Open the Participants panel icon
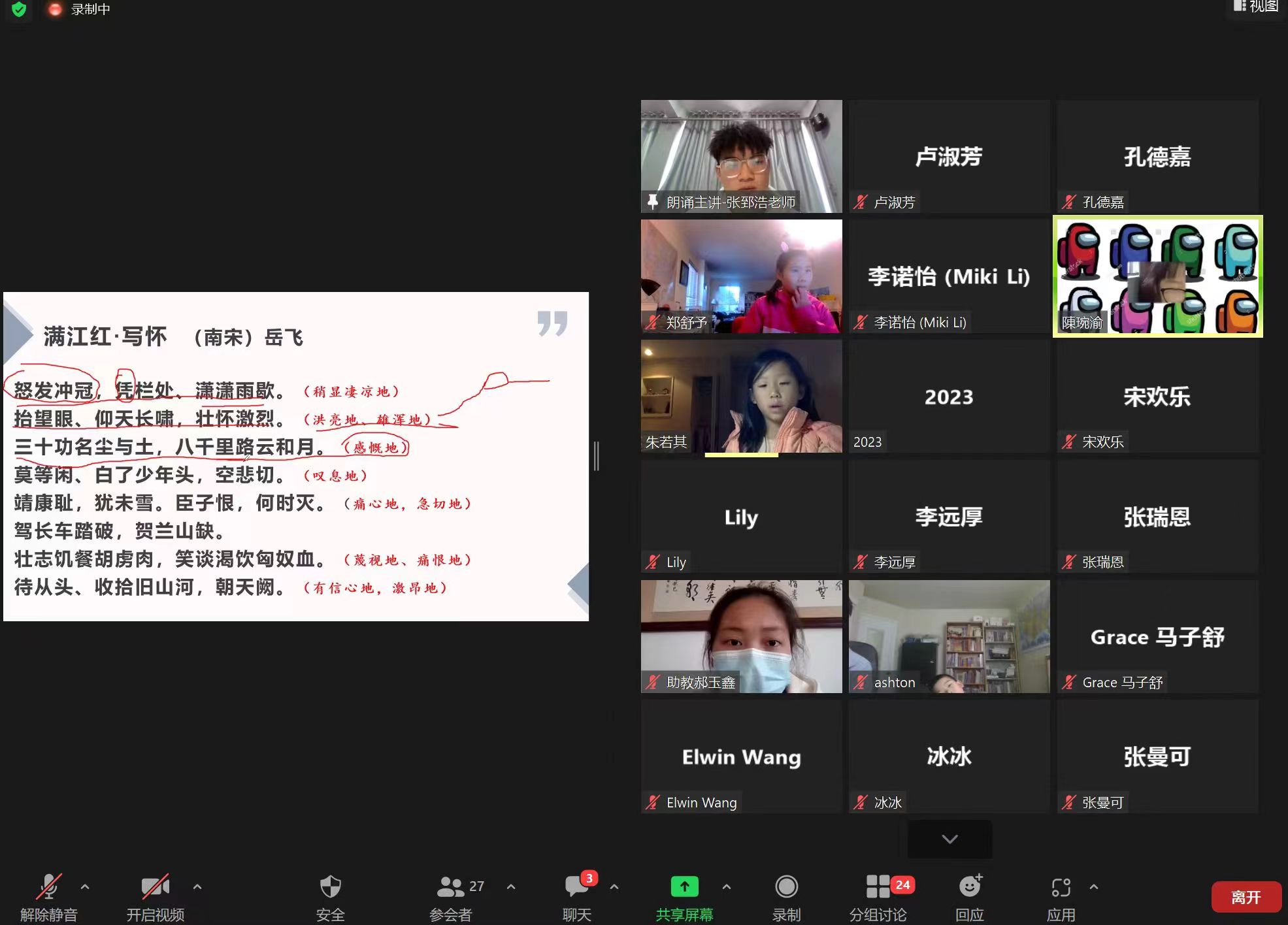Image resolution: width=1288 pixels, height=925 pixels. tap(451, 887)
